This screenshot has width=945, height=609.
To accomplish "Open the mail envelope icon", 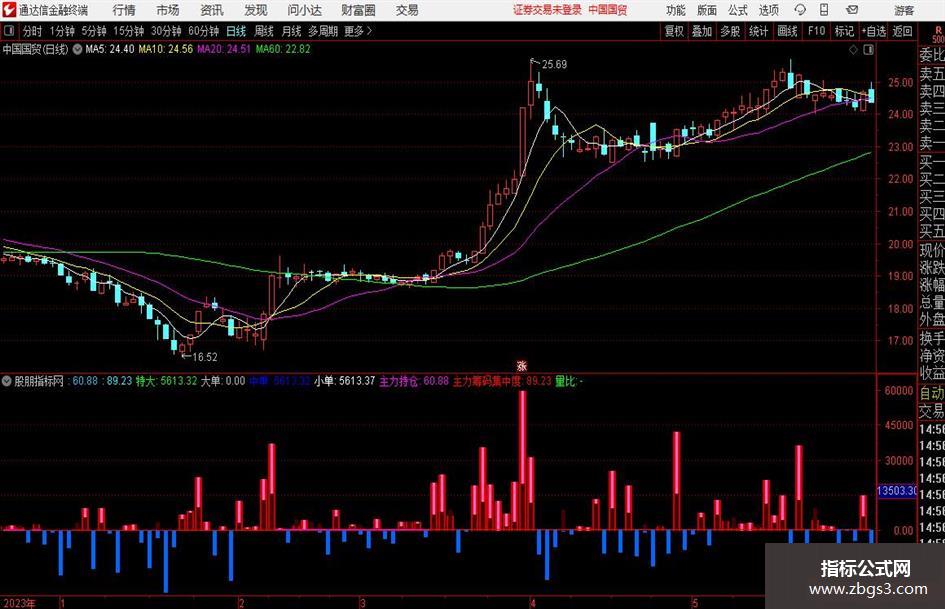I will 852,10.
